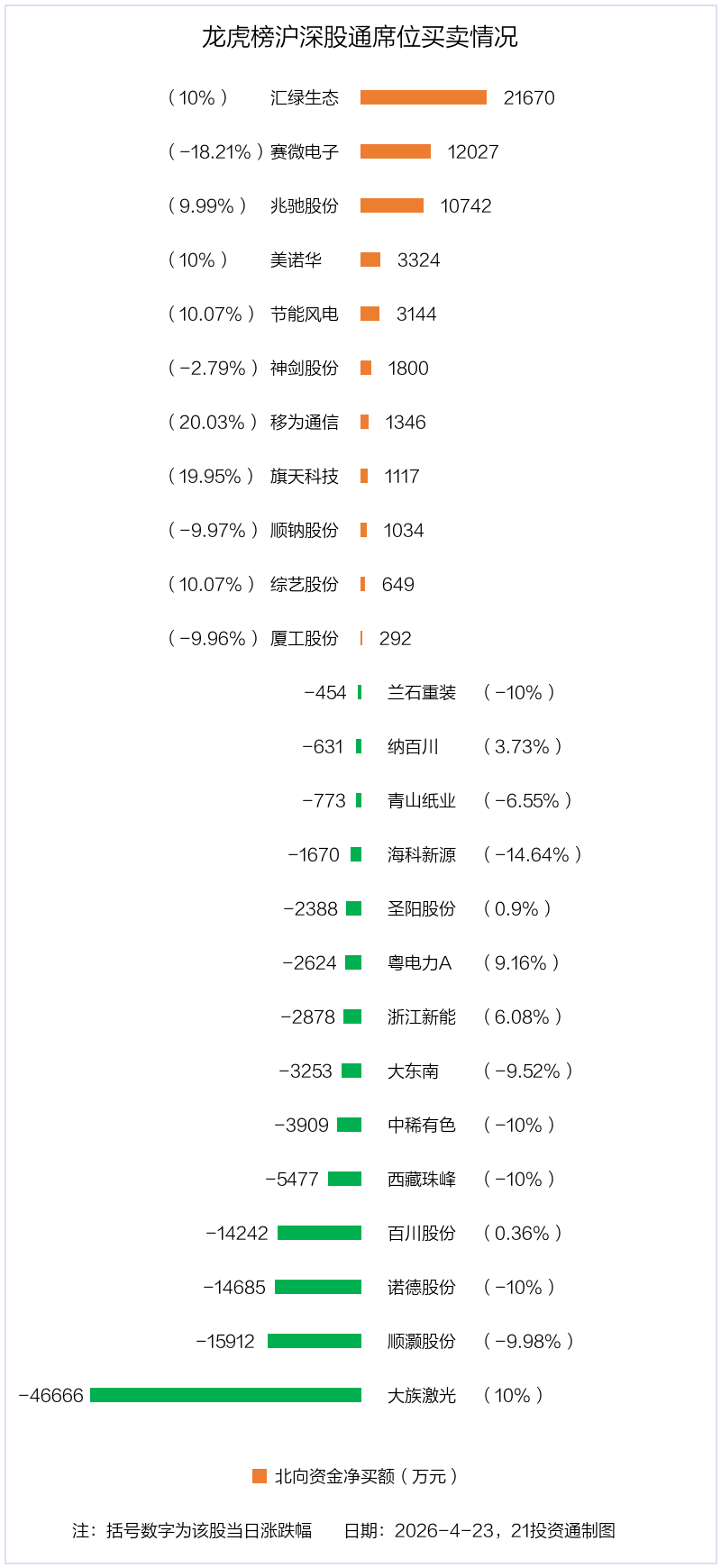Click the green bar for 西藏珠峰

pos(344,1179)
